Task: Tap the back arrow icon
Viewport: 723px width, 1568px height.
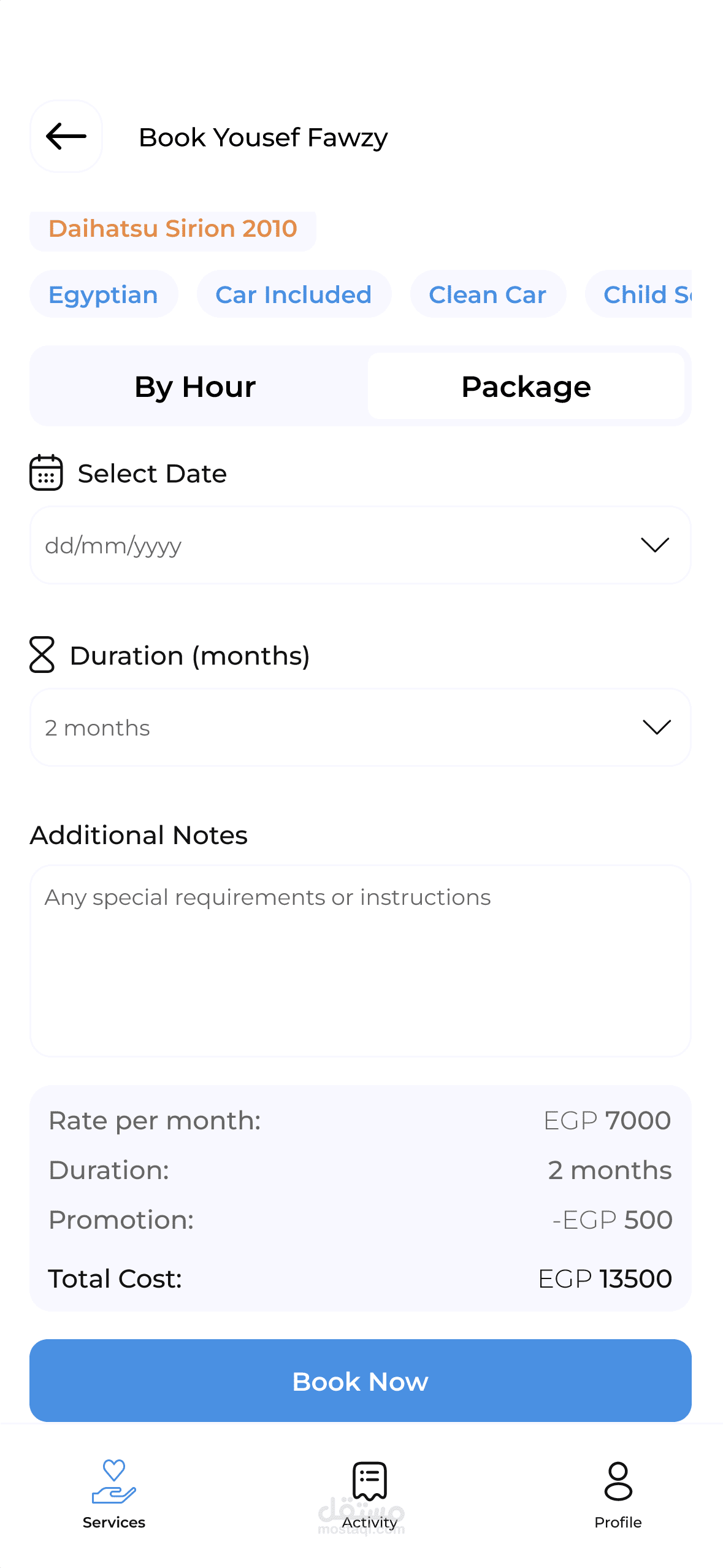Action: coord(66,136)
